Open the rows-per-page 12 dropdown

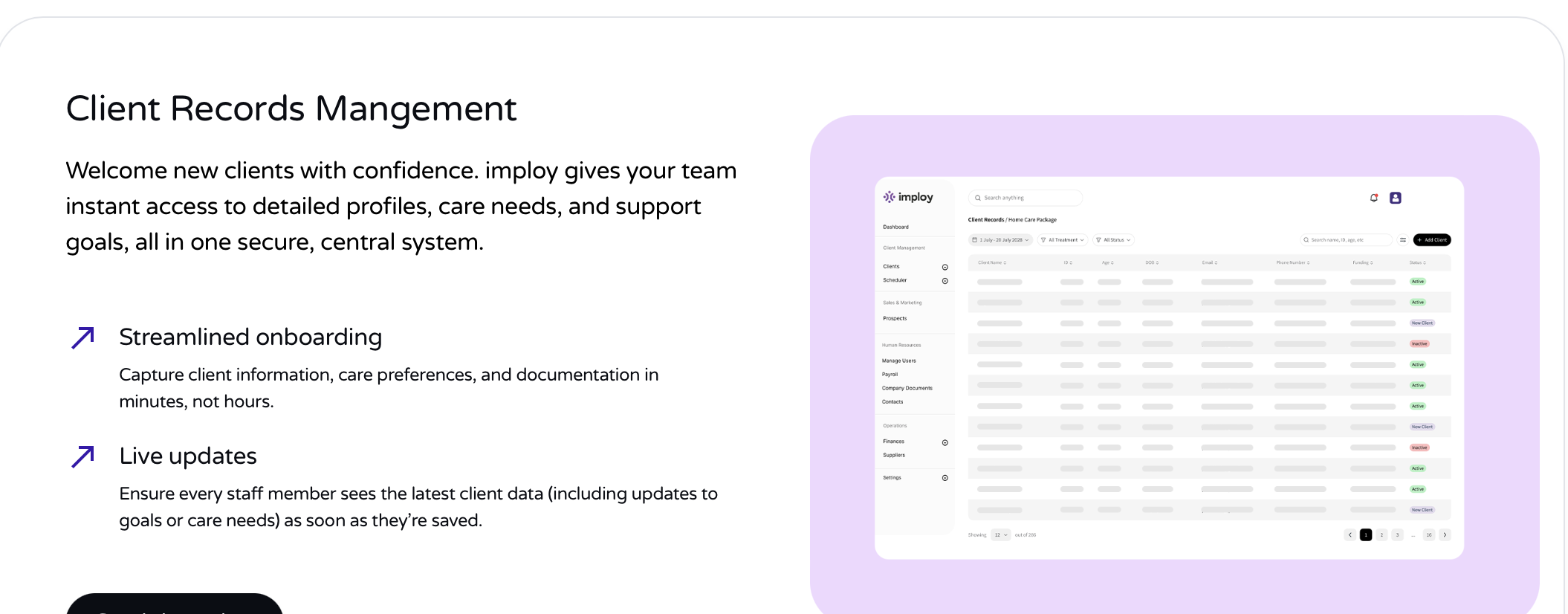[1001, 534]
